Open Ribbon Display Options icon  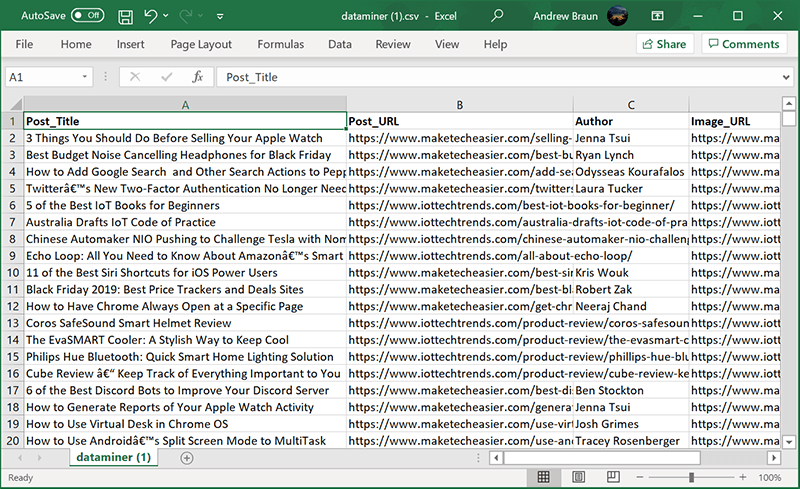(657, 16)
